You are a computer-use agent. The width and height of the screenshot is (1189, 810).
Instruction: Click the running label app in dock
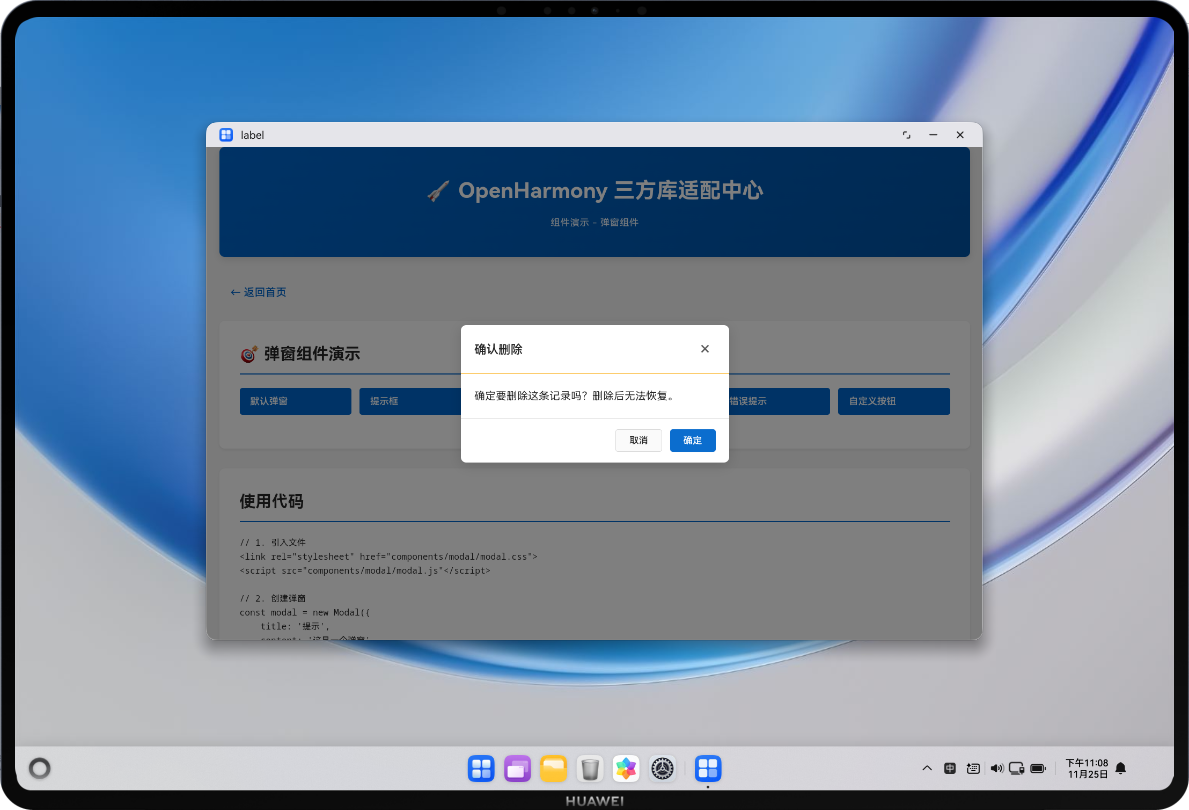[x=707, y=768]
